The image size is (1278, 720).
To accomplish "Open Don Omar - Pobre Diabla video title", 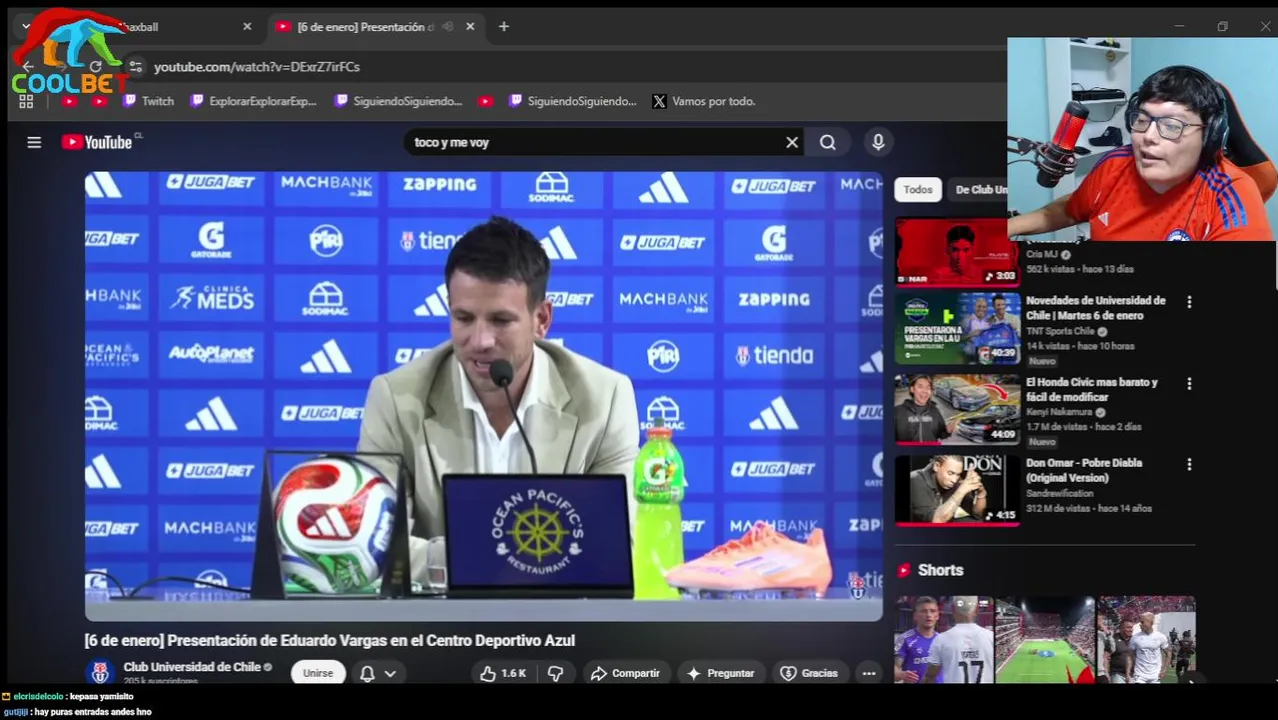I will point(1084,470).
